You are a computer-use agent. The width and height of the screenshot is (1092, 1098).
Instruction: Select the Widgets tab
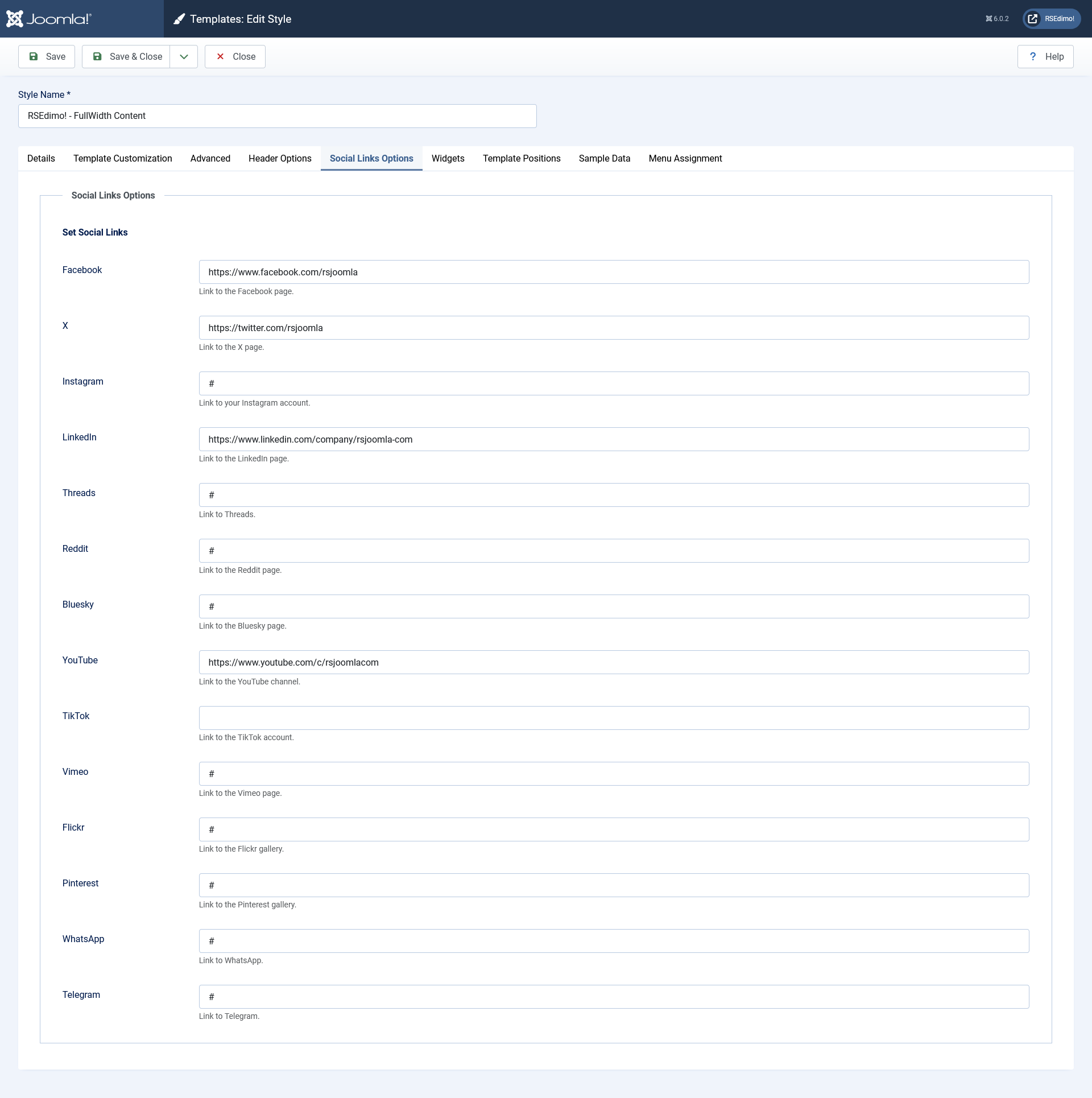[448, 158]
